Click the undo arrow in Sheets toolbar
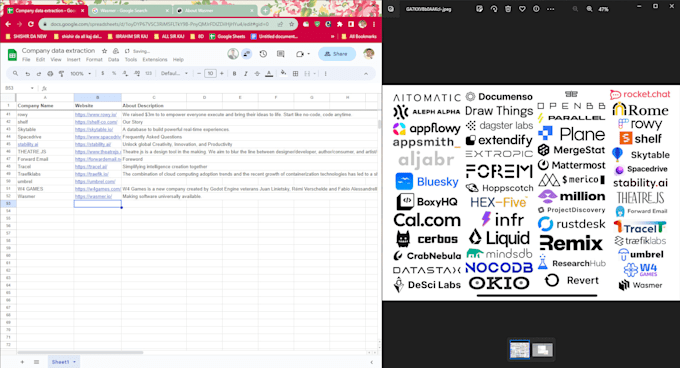Screen dimensions: 680x368 tap(27, 74)
